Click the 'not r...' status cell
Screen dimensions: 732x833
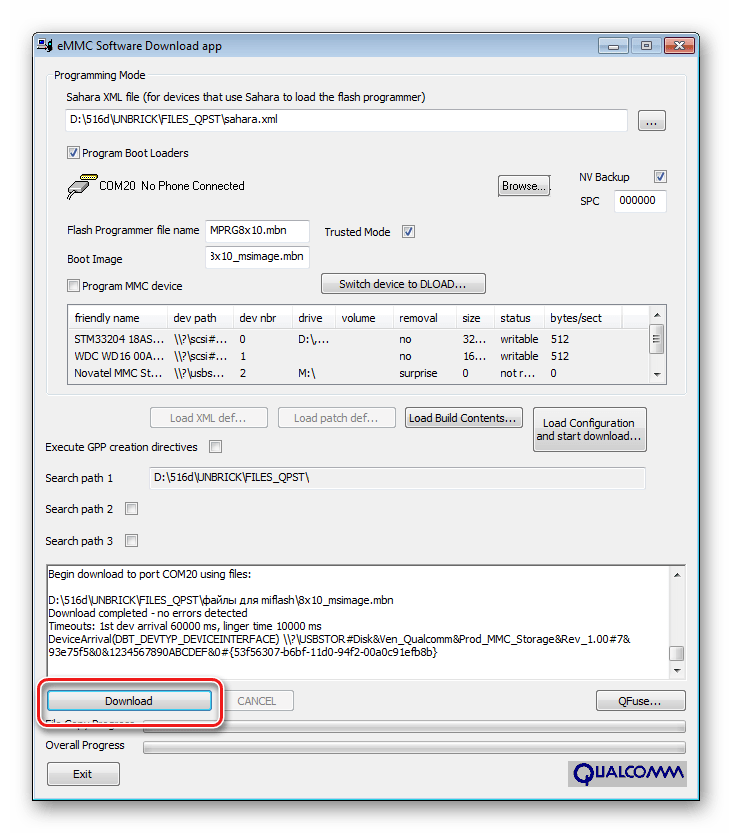(x=517, y=373)
